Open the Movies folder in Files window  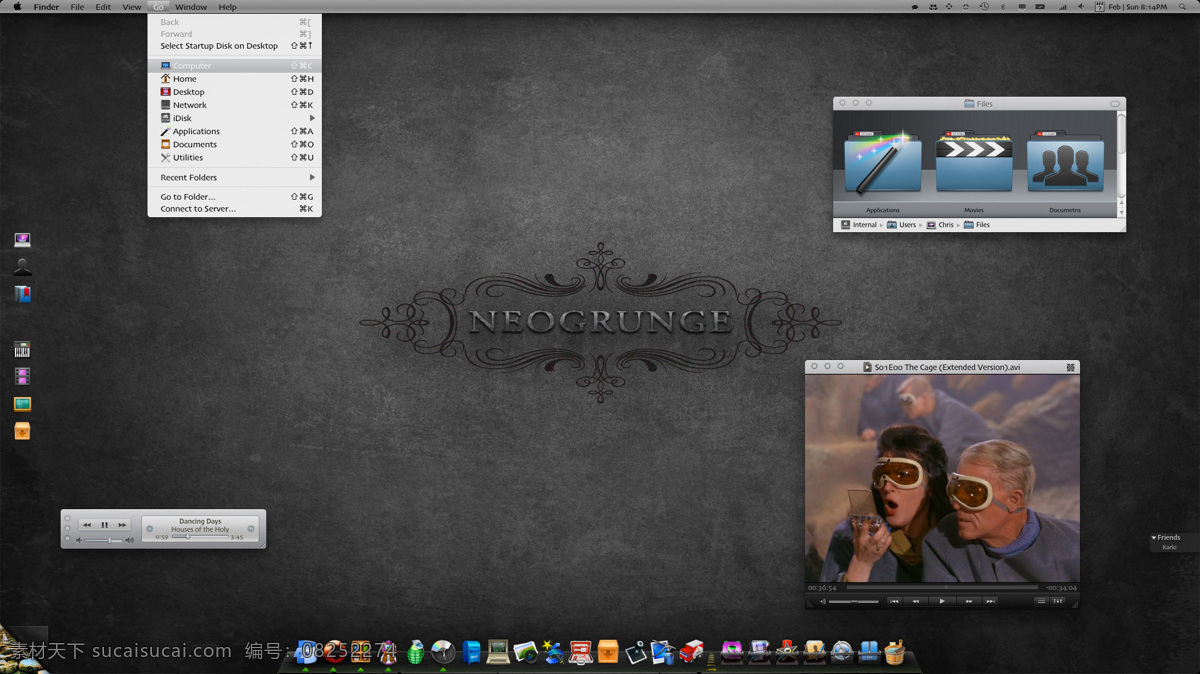(974, 162)
